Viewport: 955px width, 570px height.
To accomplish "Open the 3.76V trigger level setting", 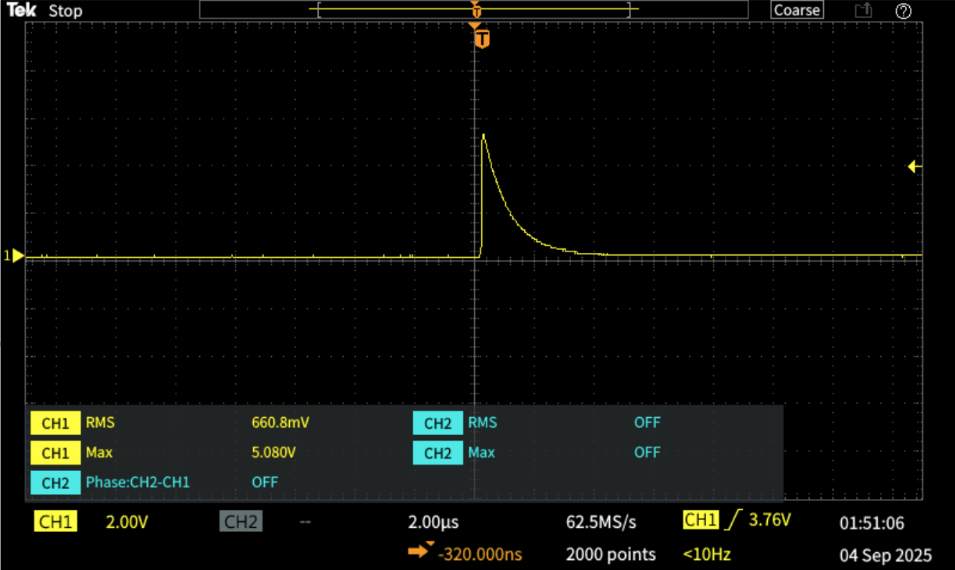I will pyautogui.click(x=768, y=521).
